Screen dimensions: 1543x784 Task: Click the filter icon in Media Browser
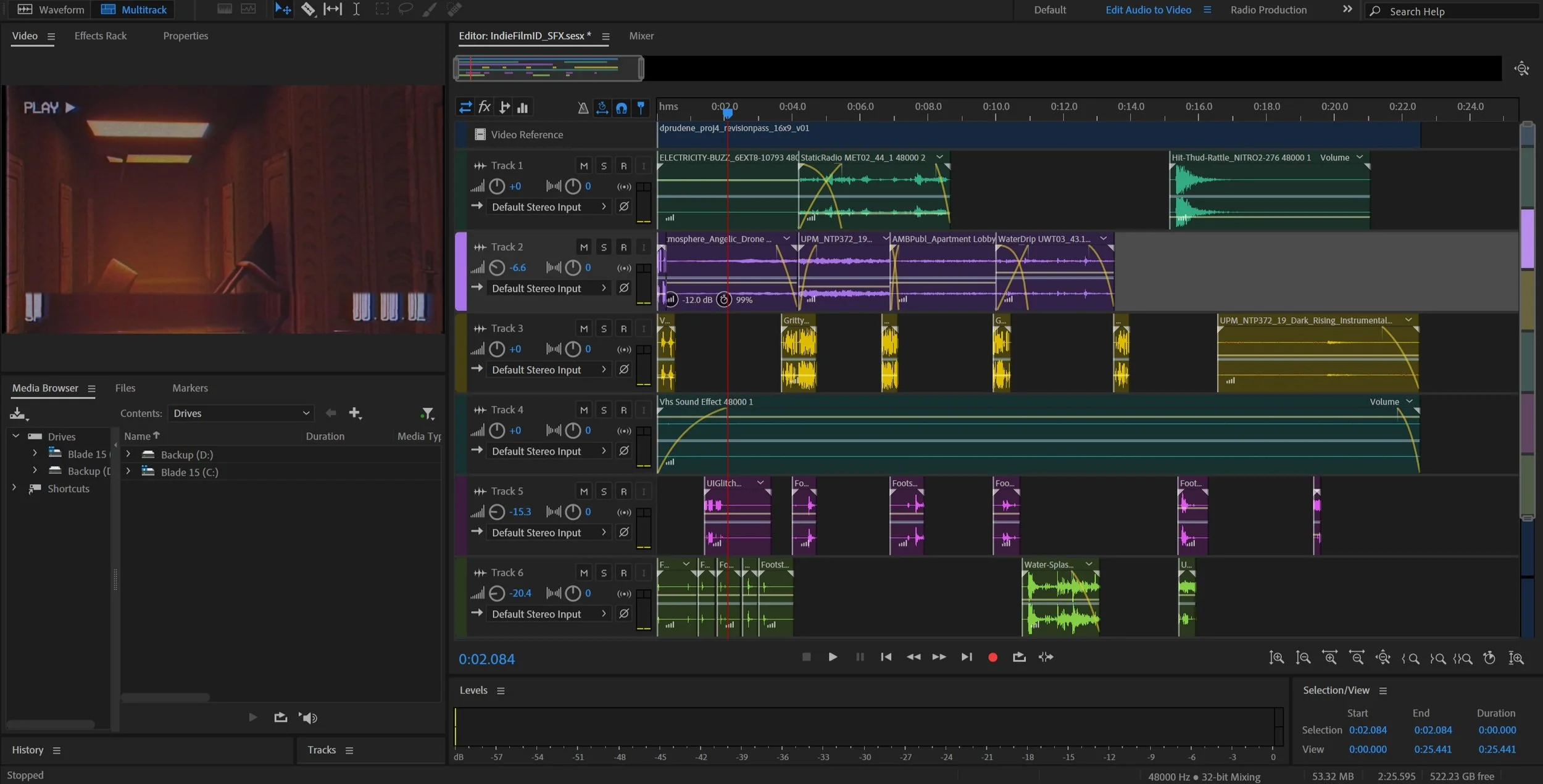[427, 413]
